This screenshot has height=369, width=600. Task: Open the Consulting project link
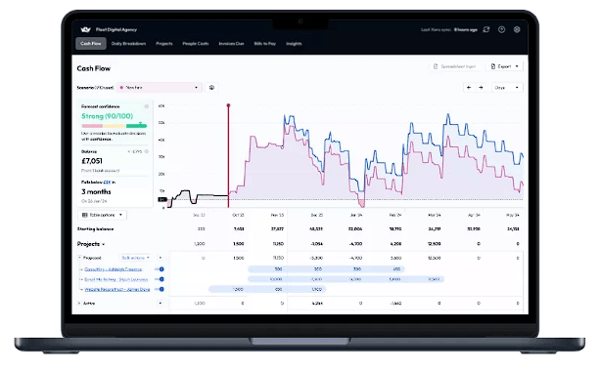point(113,269)
